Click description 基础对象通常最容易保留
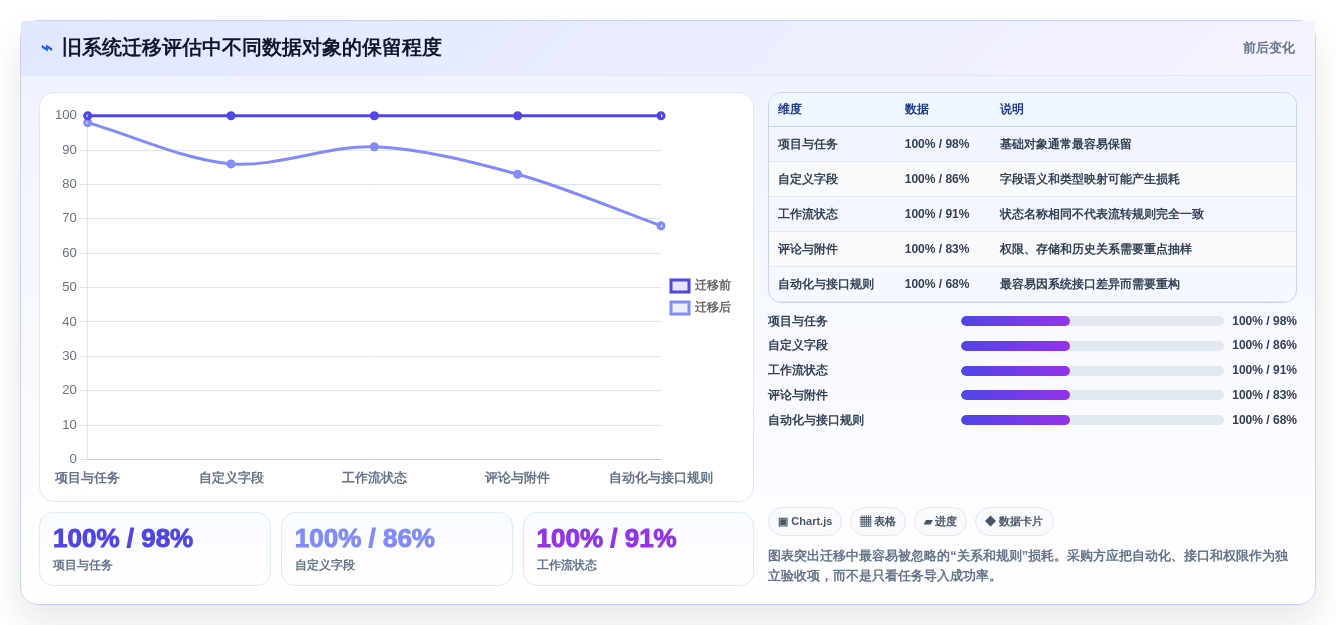The width and height of the screenshot is (1336, 625). [x=1066, y=145]
